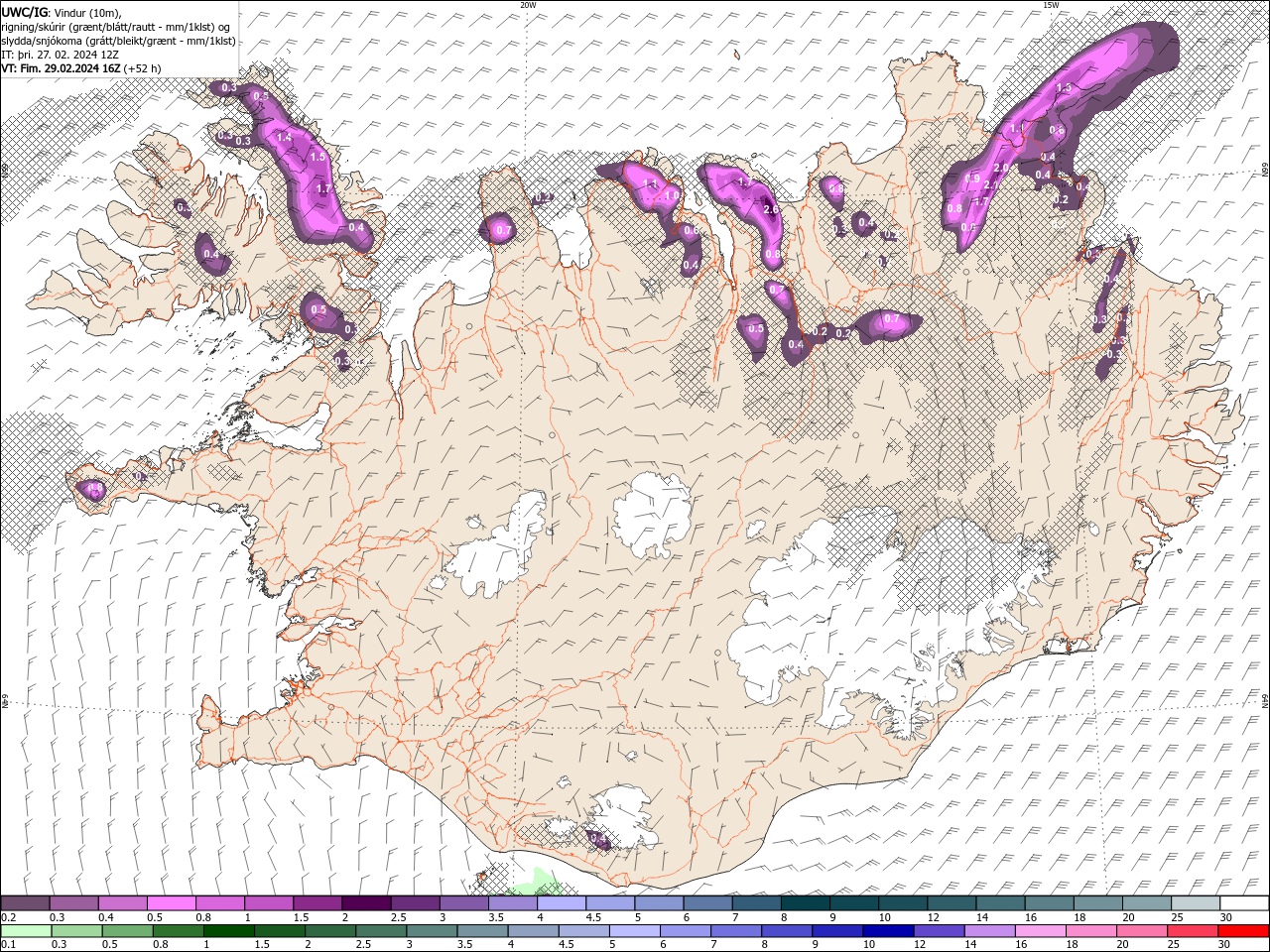Image resolution: width=1270 pixels, height=952 pixels.
Task: Click the 0.3–0.4 mauve snow legend swatch
Action: (x=73, y=903)
